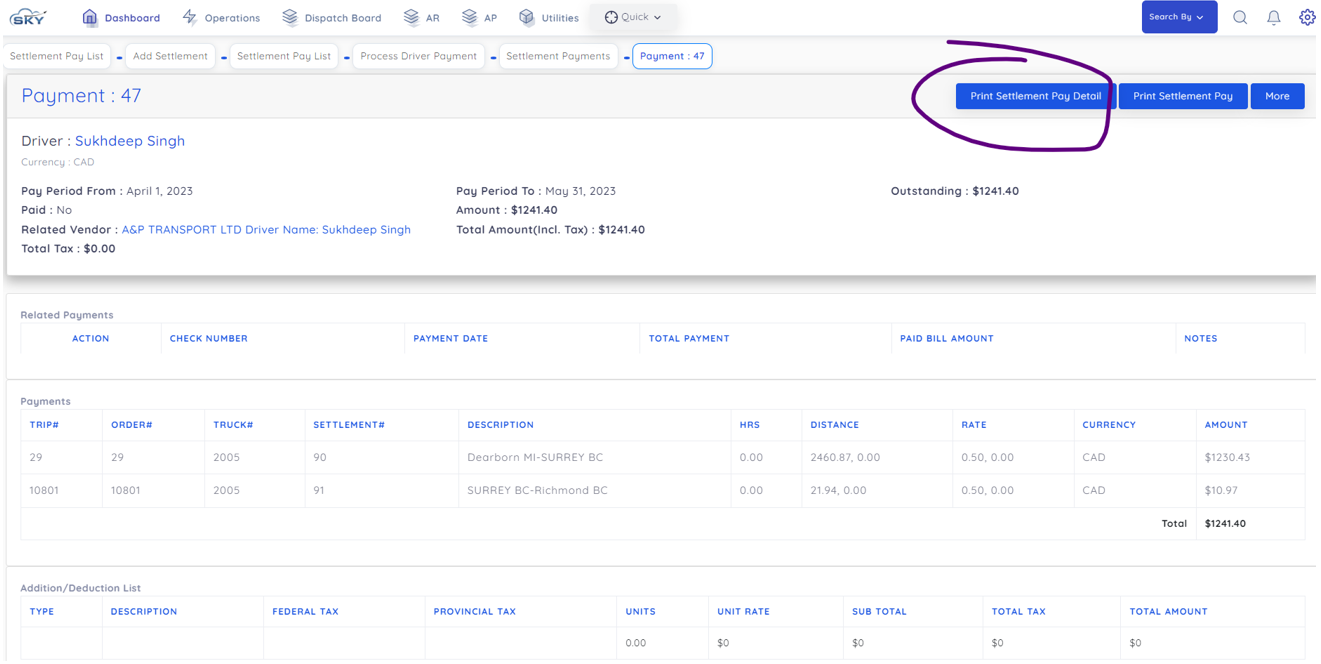The image size is (1321, 664).
Task: Click the Print Settlement Pay button
Action: [x=1182, y=96]
